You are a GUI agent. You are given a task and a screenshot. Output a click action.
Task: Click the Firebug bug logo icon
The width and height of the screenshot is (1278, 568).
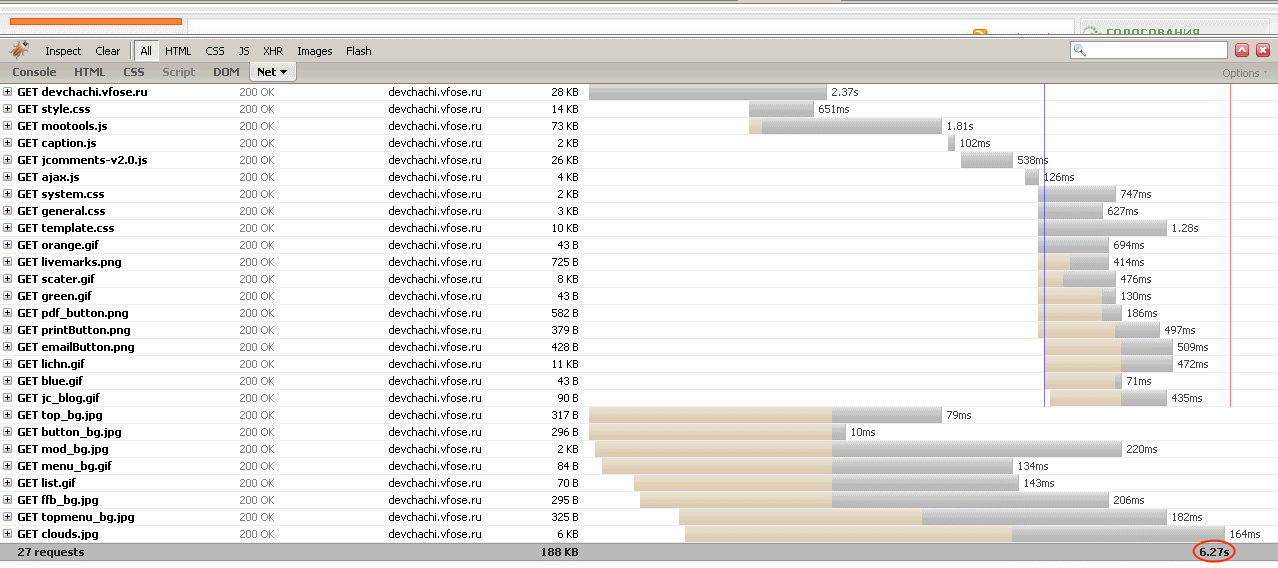coord(19,50)
